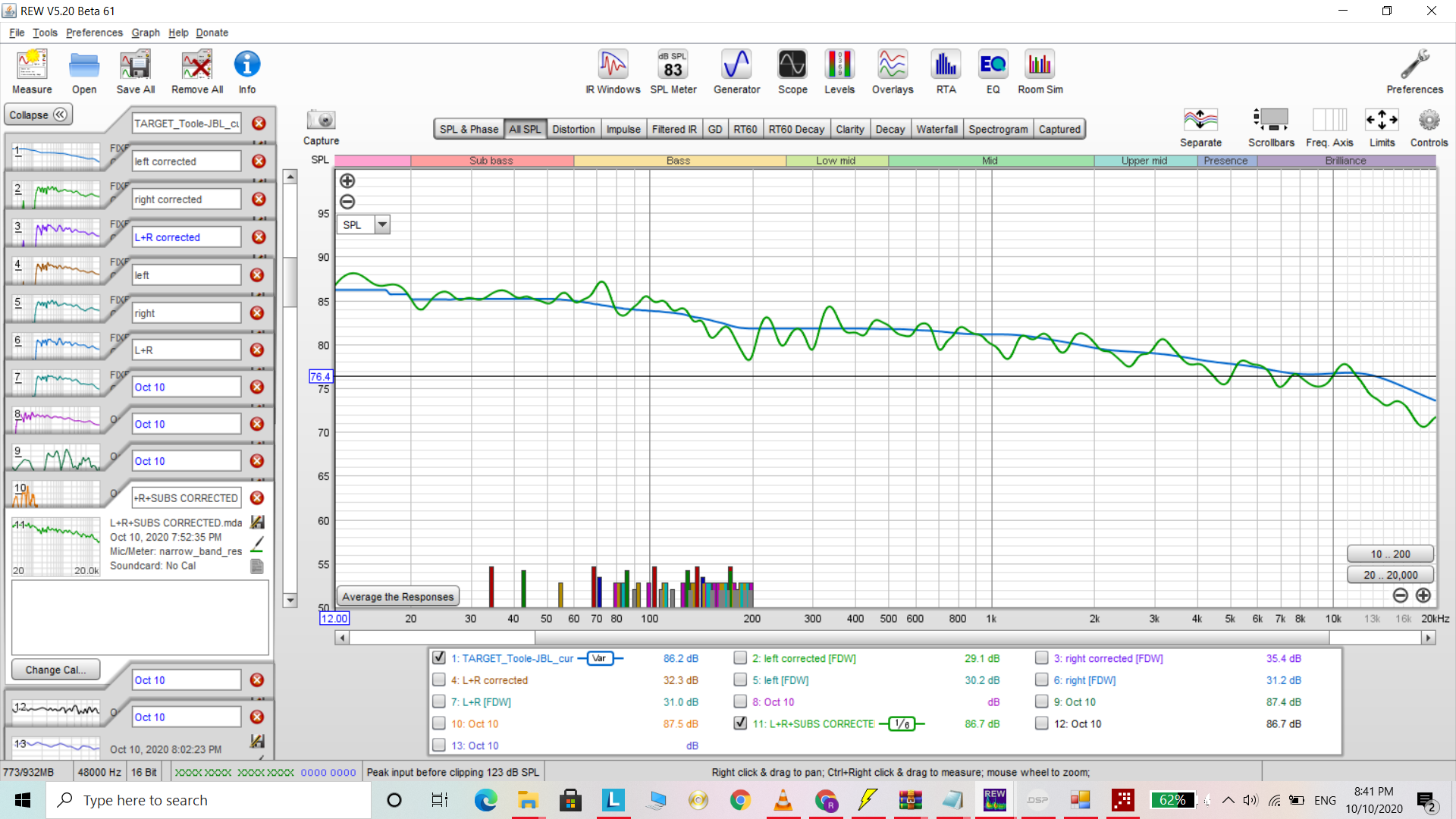The height and width of the screenshot is (819, 1456).
Task: Open a measurement file with Open icon
Action: click(84, 72)
